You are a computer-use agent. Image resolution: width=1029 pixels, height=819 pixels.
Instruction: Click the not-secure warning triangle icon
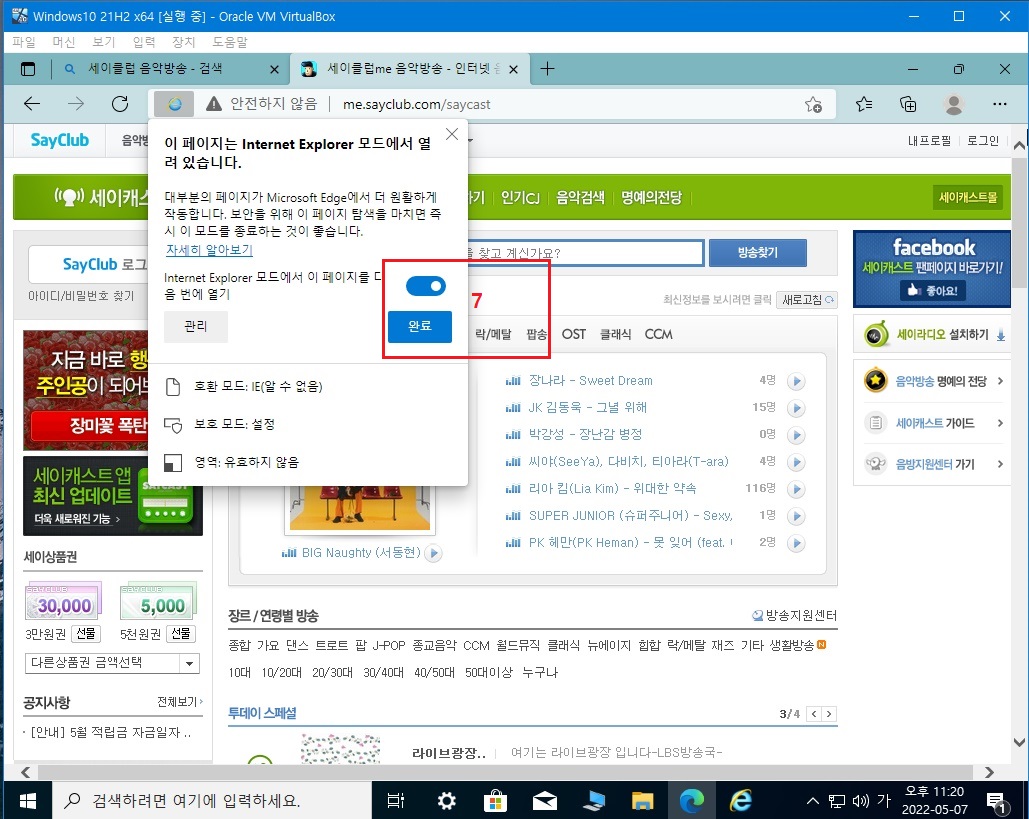213,104
